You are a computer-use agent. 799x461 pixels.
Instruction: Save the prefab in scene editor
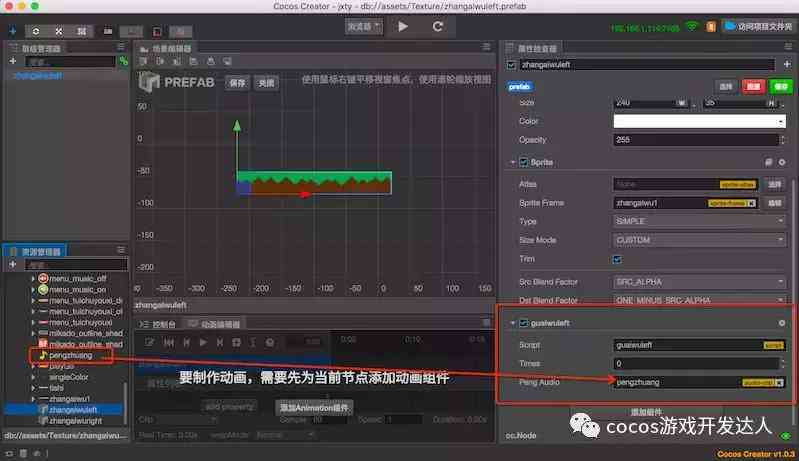pos(237,83)
